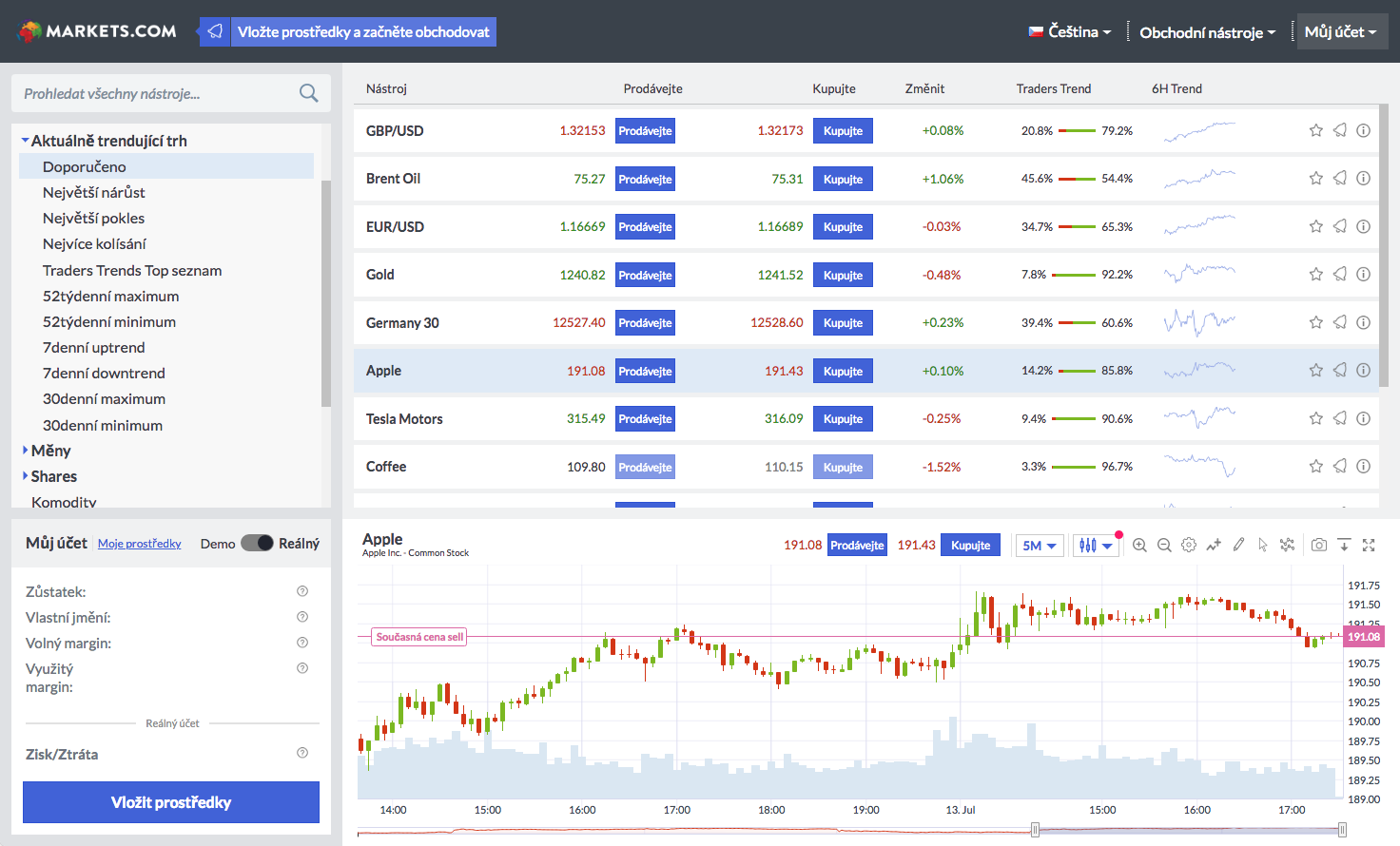Click Prodávejte for Tesla Motors
The width and height of the screenshot is (1400, 846).
(x=645, y=418)
